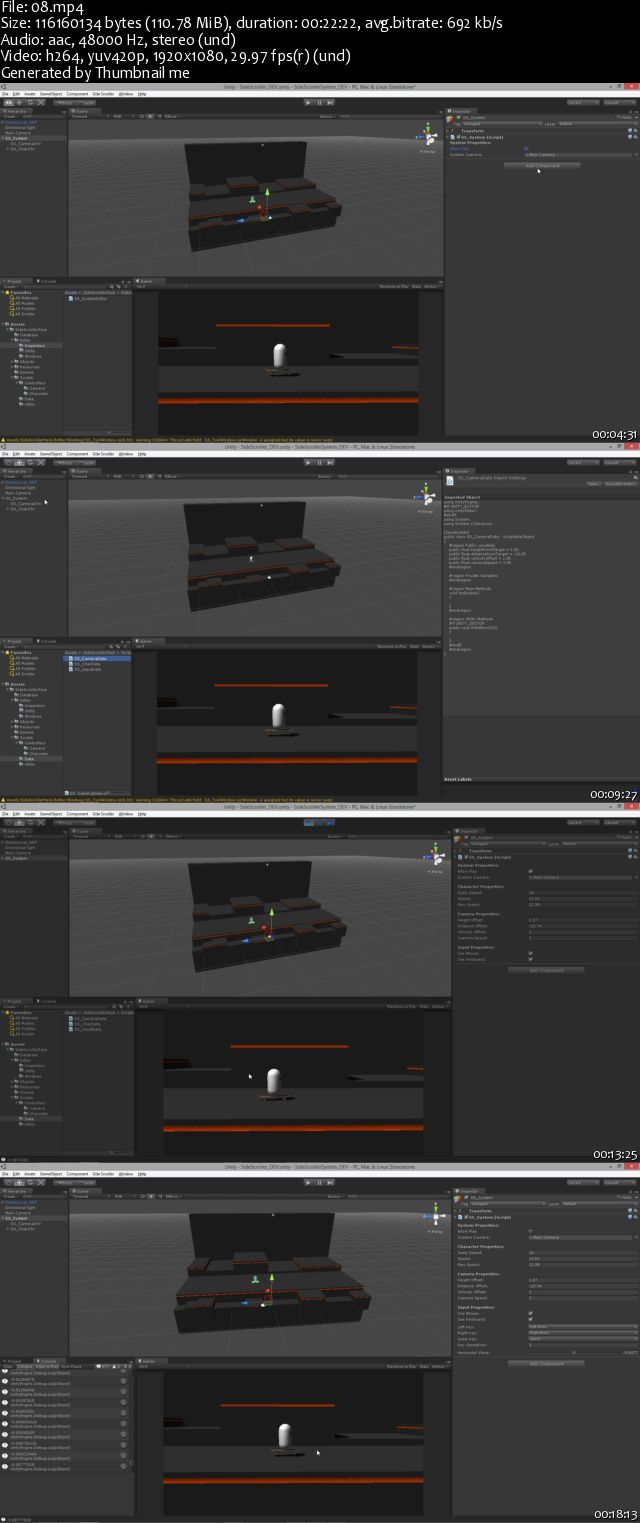
Task: Click scene orientation gizmo in 00:18:13 frame
Action: pos(435,1216)
